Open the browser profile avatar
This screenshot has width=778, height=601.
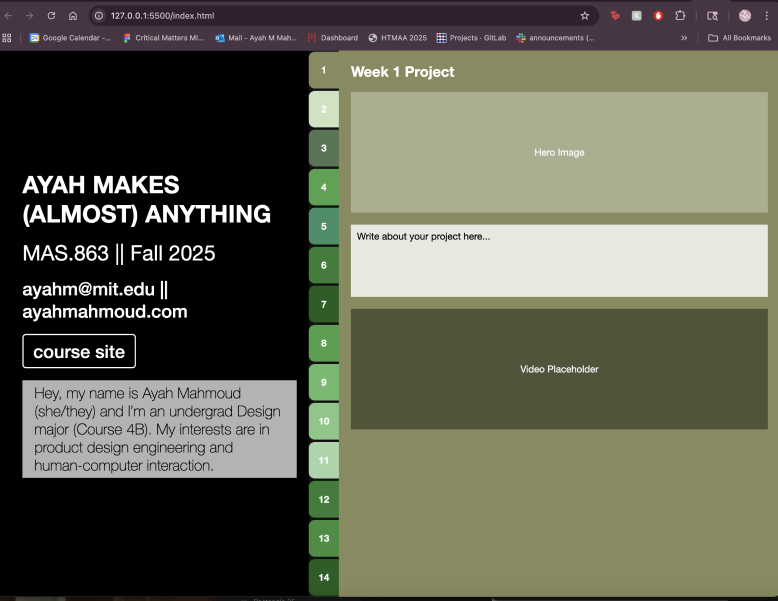pyautogui.click(x=745, y=16)
